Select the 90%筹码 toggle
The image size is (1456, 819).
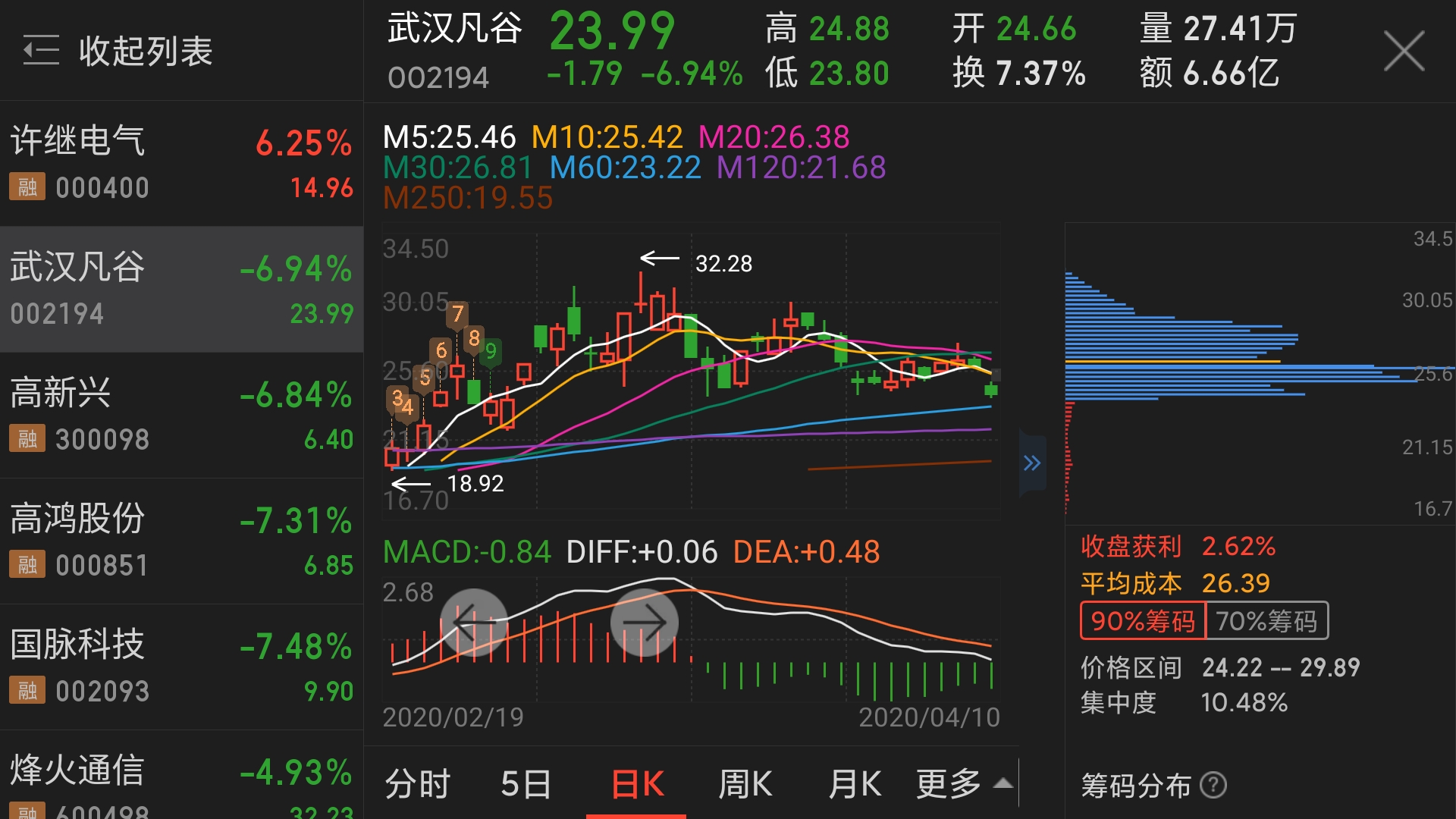(1143, 621)
